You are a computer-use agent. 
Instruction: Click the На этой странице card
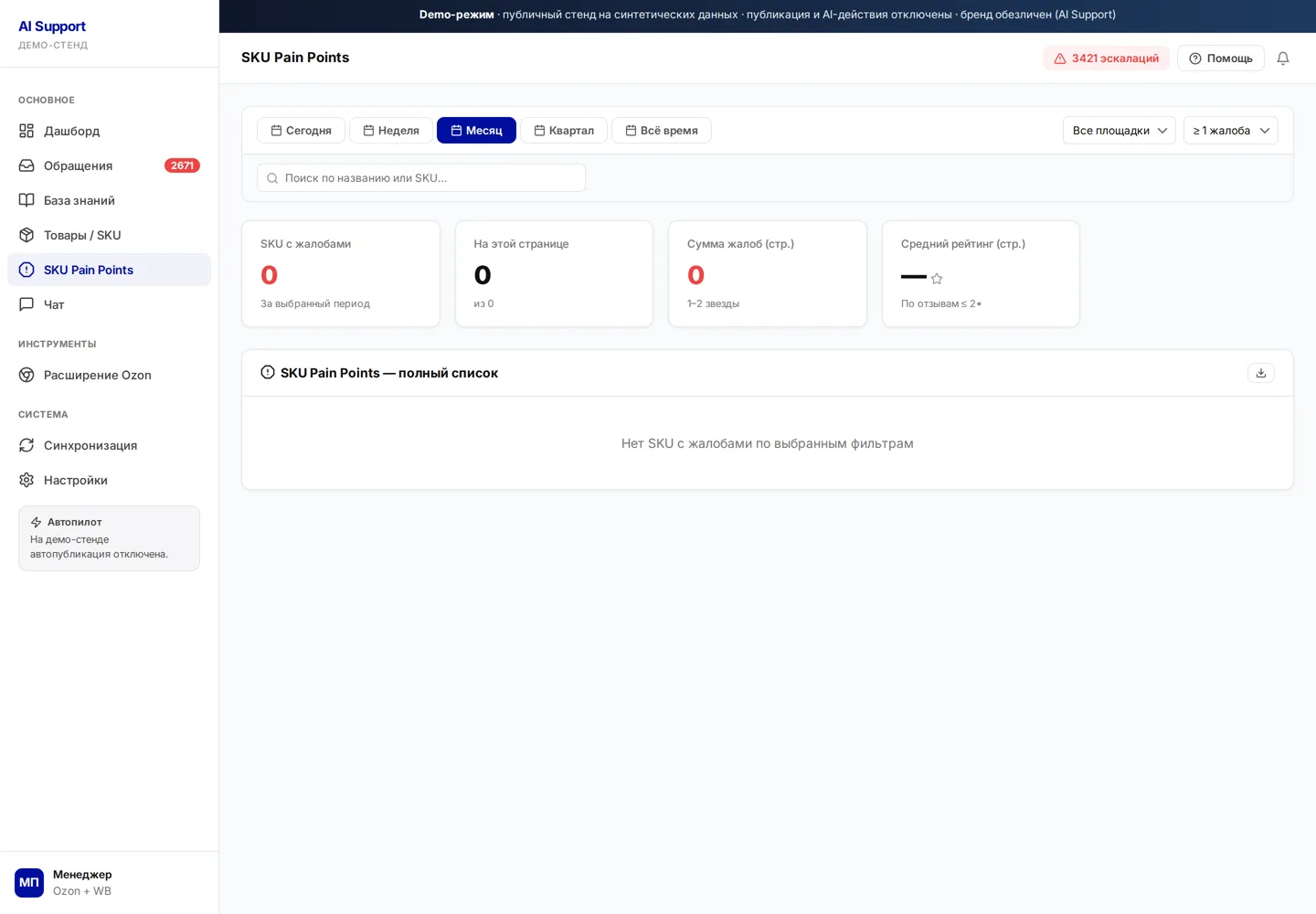click(554, 273)
